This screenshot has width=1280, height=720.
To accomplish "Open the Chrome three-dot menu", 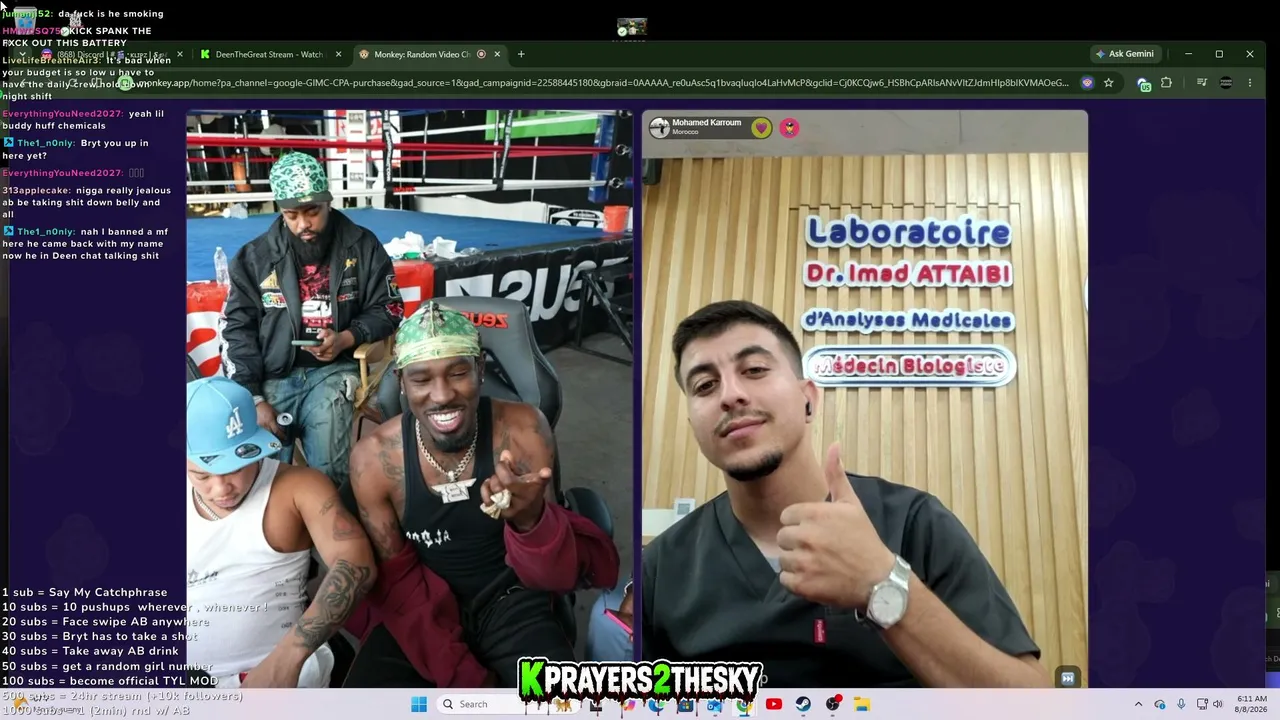I will pos(1249,83).
